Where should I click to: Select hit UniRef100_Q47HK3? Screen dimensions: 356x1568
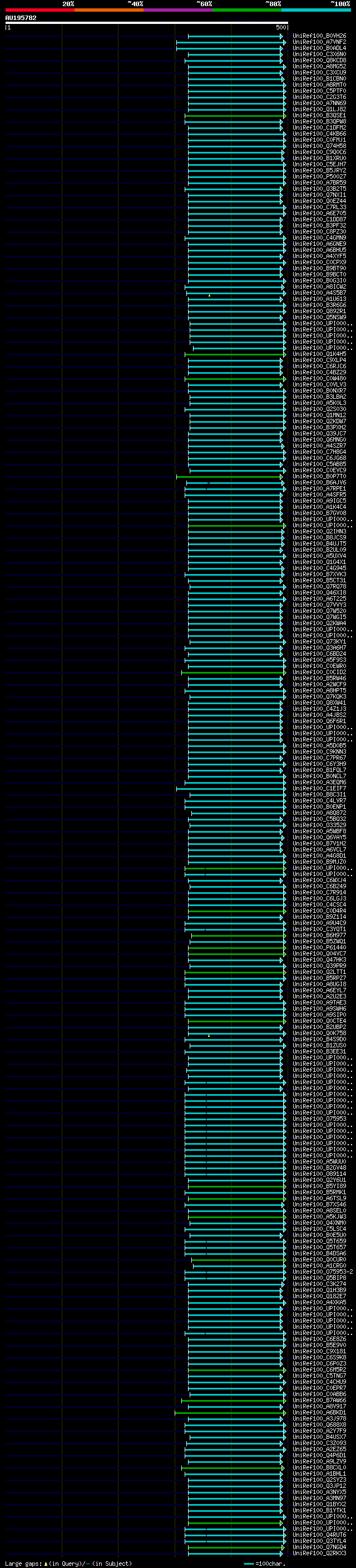[x=319, y=960]
